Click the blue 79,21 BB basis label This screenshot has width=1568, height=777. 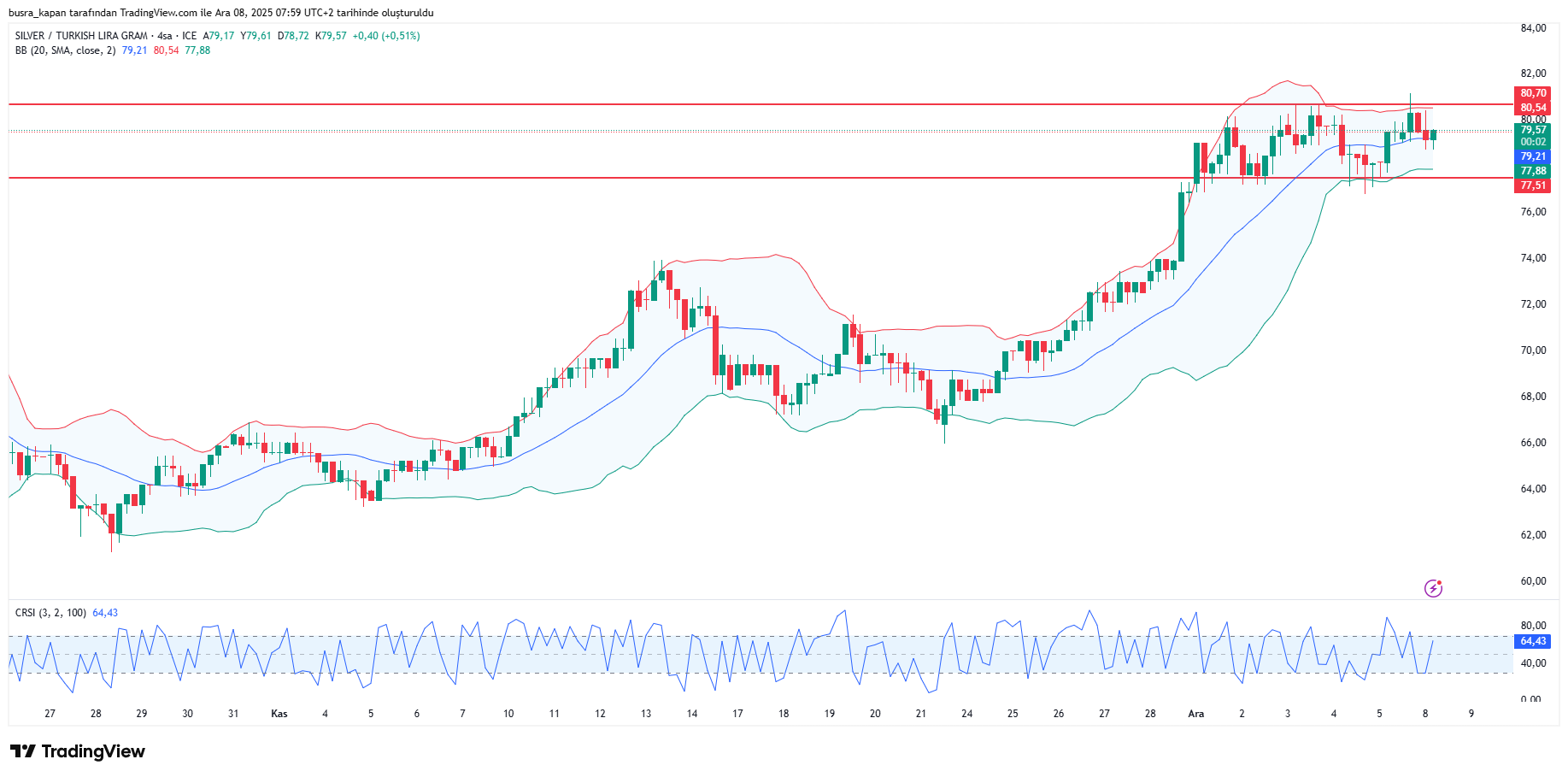pyautogui.click(x=1533, y=156)
